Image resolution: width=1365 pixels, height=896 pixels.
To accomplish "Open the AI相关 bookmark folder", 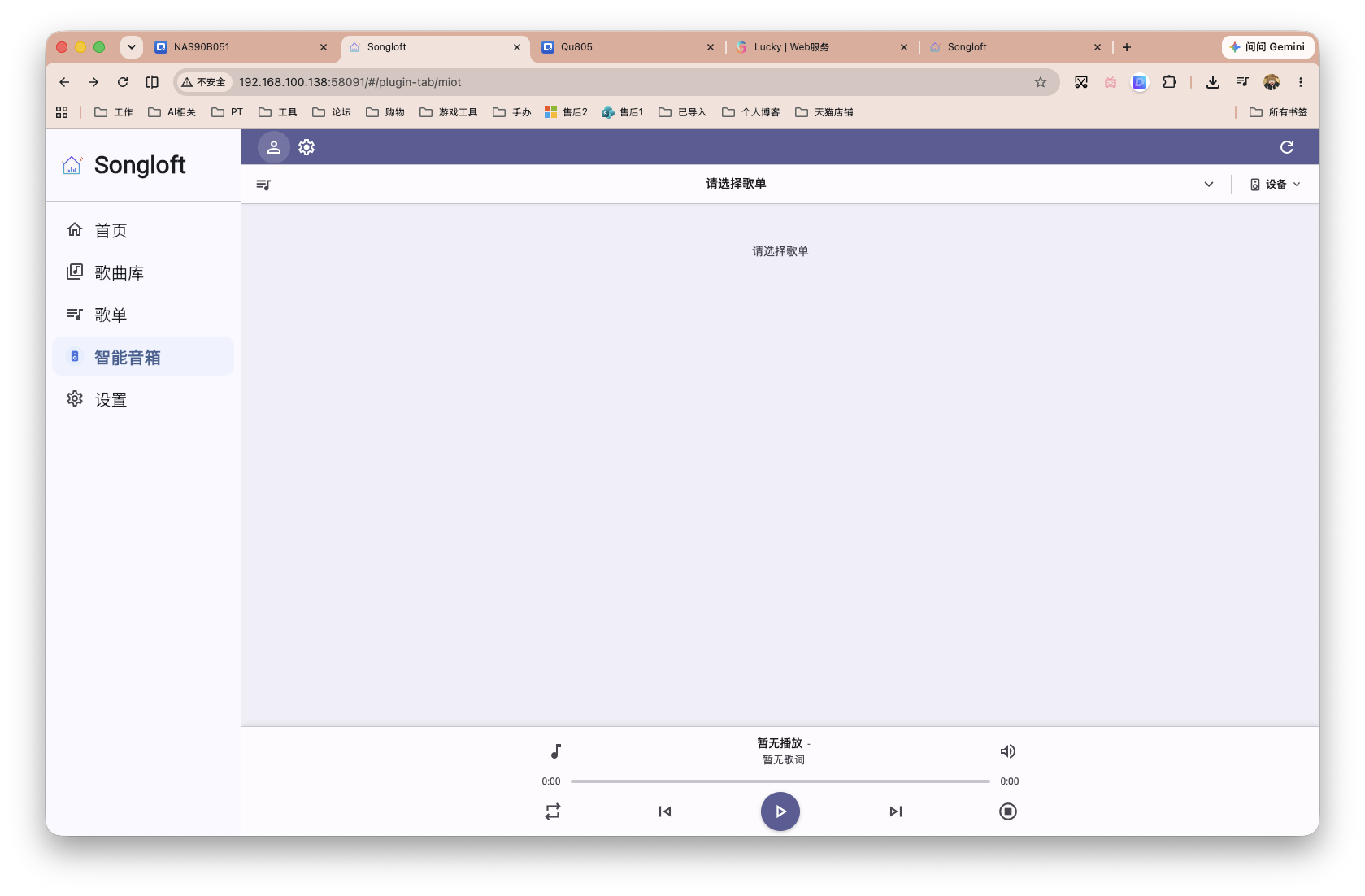I will [172, 112].
